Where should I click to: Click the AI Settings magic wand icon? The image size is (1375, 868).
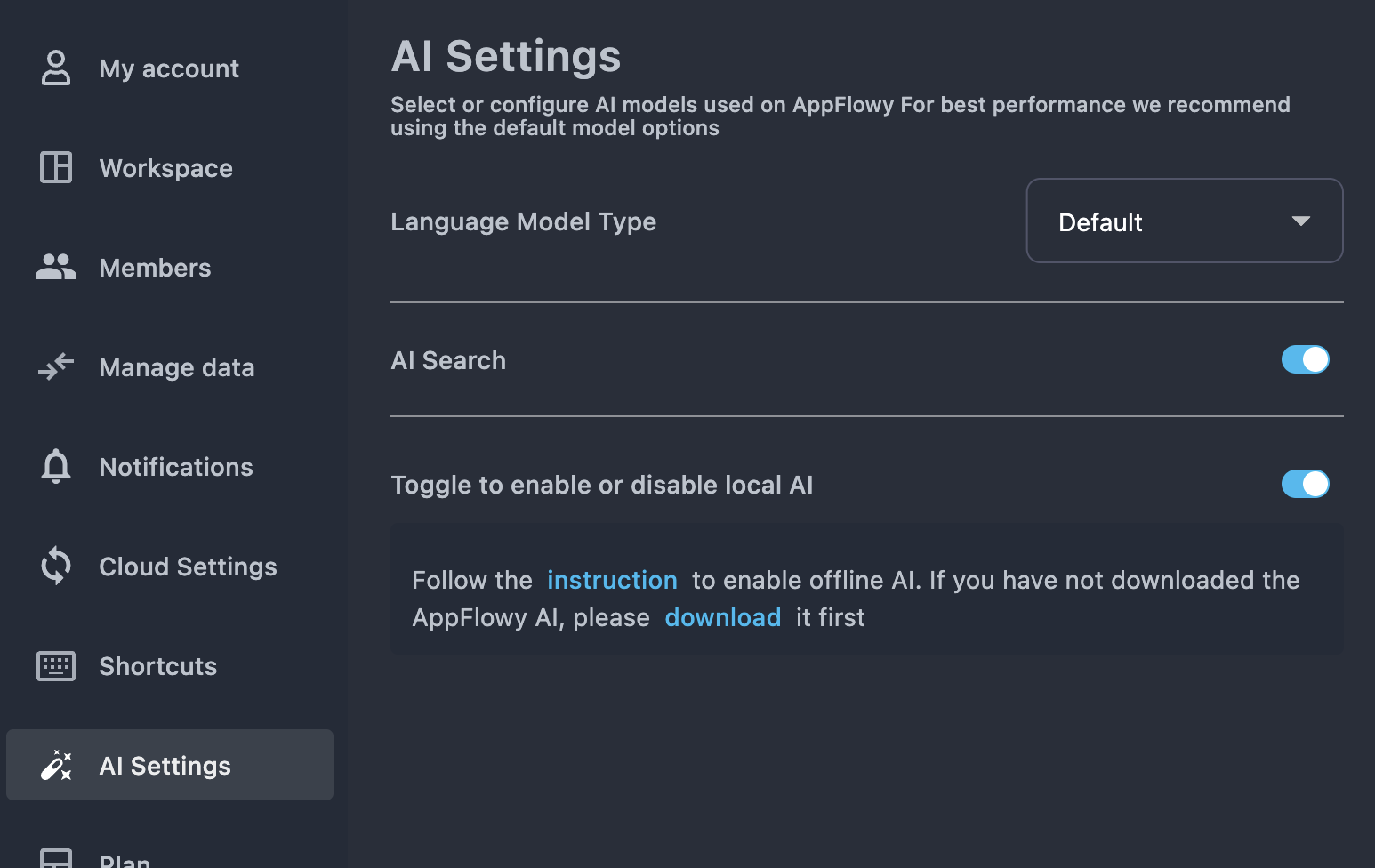56,765
